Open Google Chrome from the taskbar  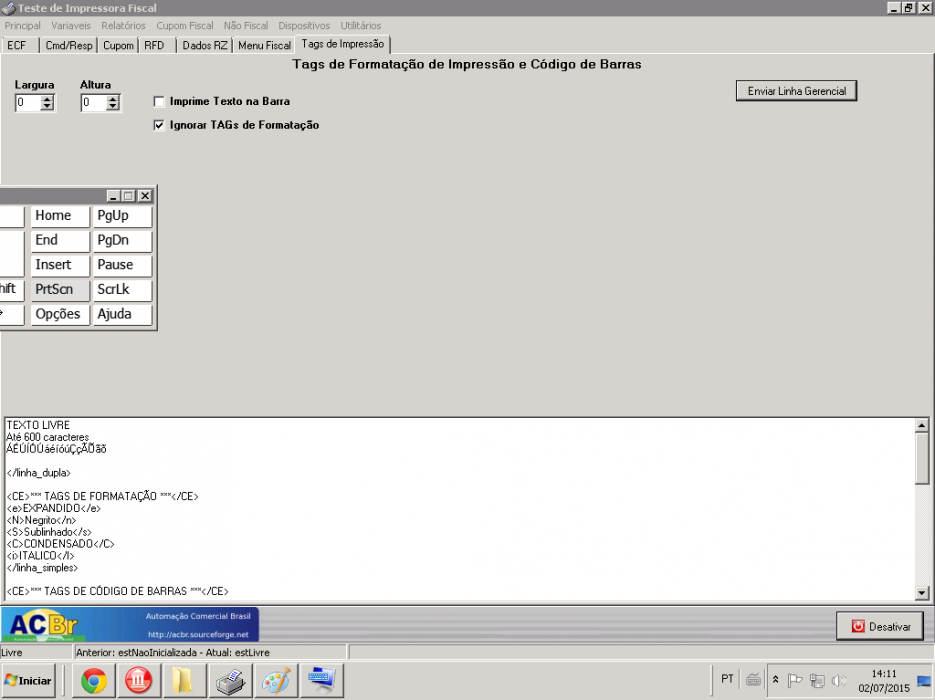(94, 680)
